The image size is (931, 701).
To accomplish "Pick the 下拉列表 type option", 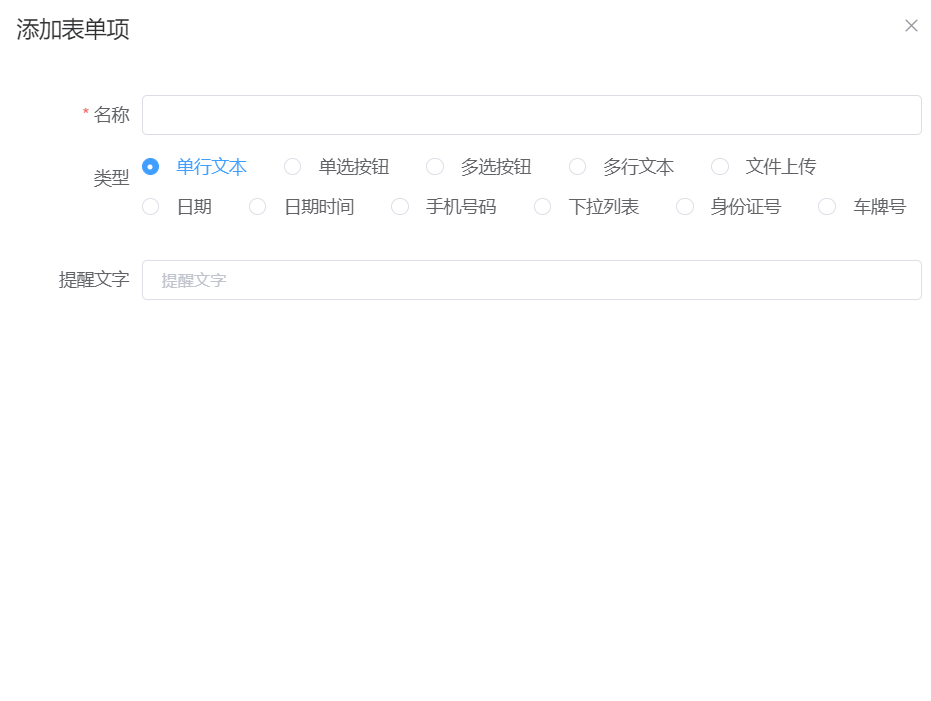I will [543, 207].
